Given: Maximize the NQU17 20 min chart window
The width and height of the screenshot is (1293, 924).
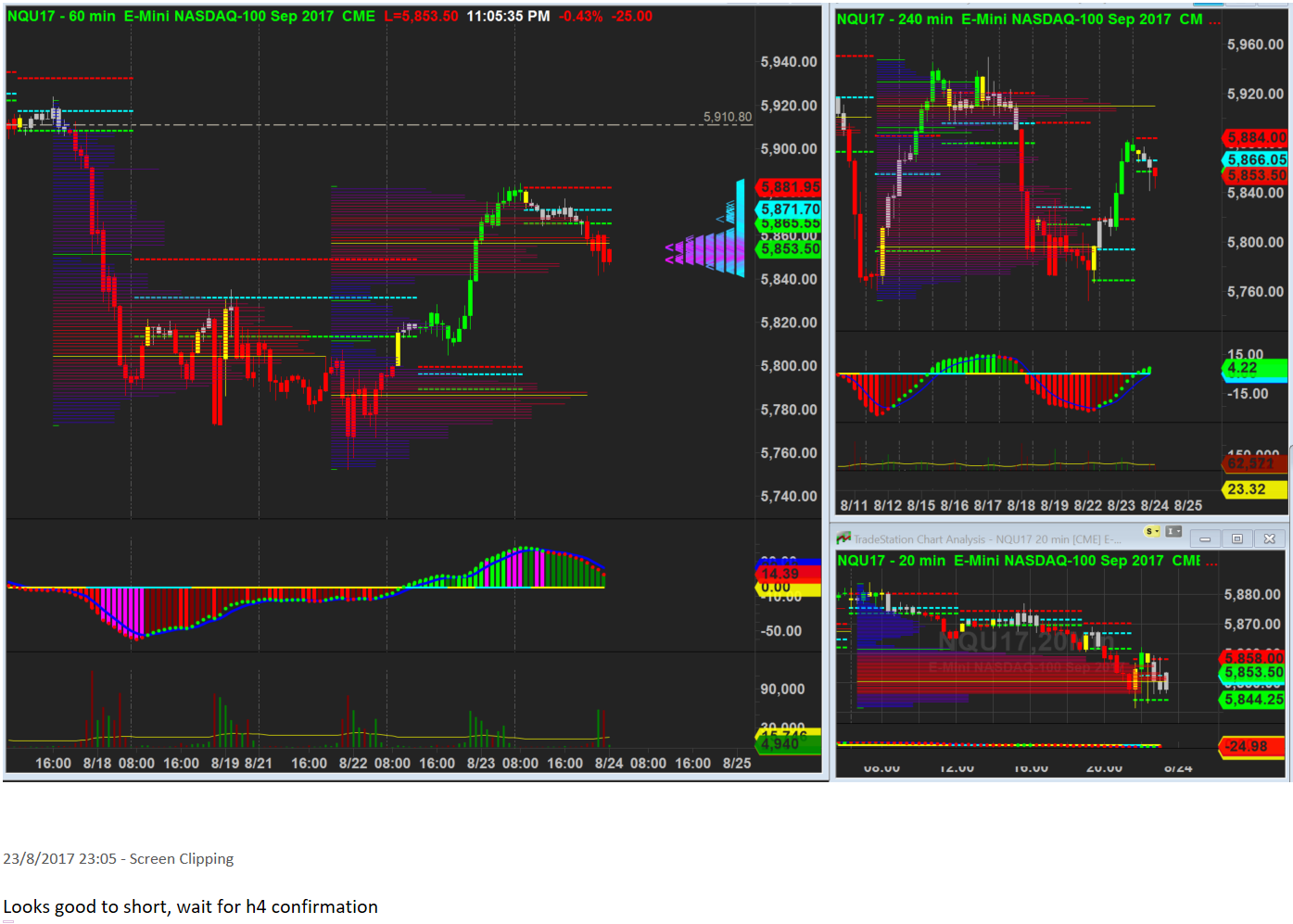Looking at the screenshot, I should pos(1236,538).
